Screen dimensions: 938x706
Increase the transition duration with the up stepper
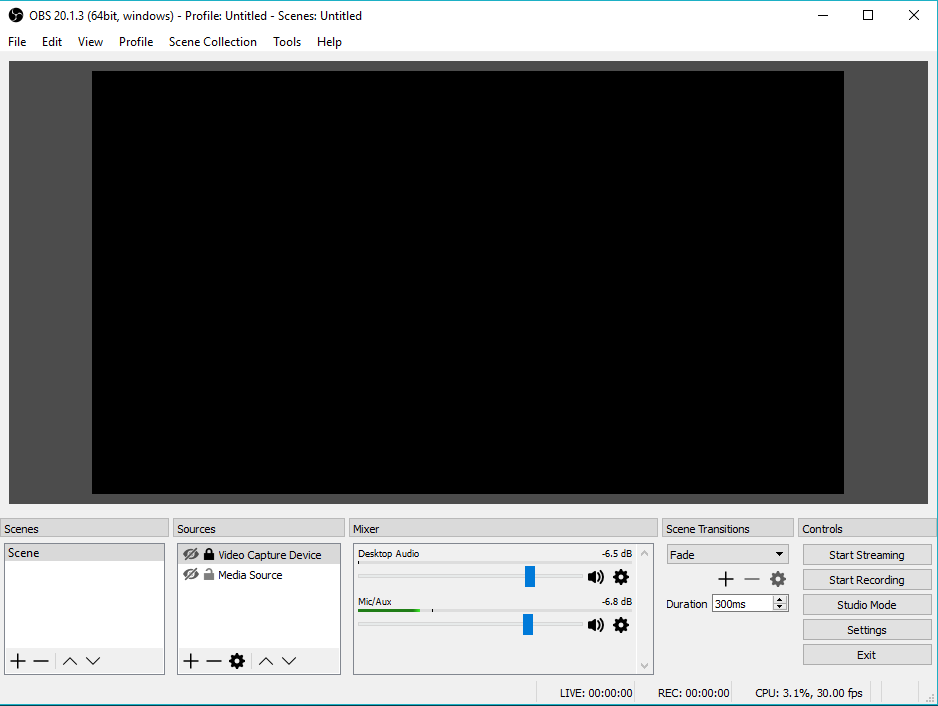click(779, 600)
